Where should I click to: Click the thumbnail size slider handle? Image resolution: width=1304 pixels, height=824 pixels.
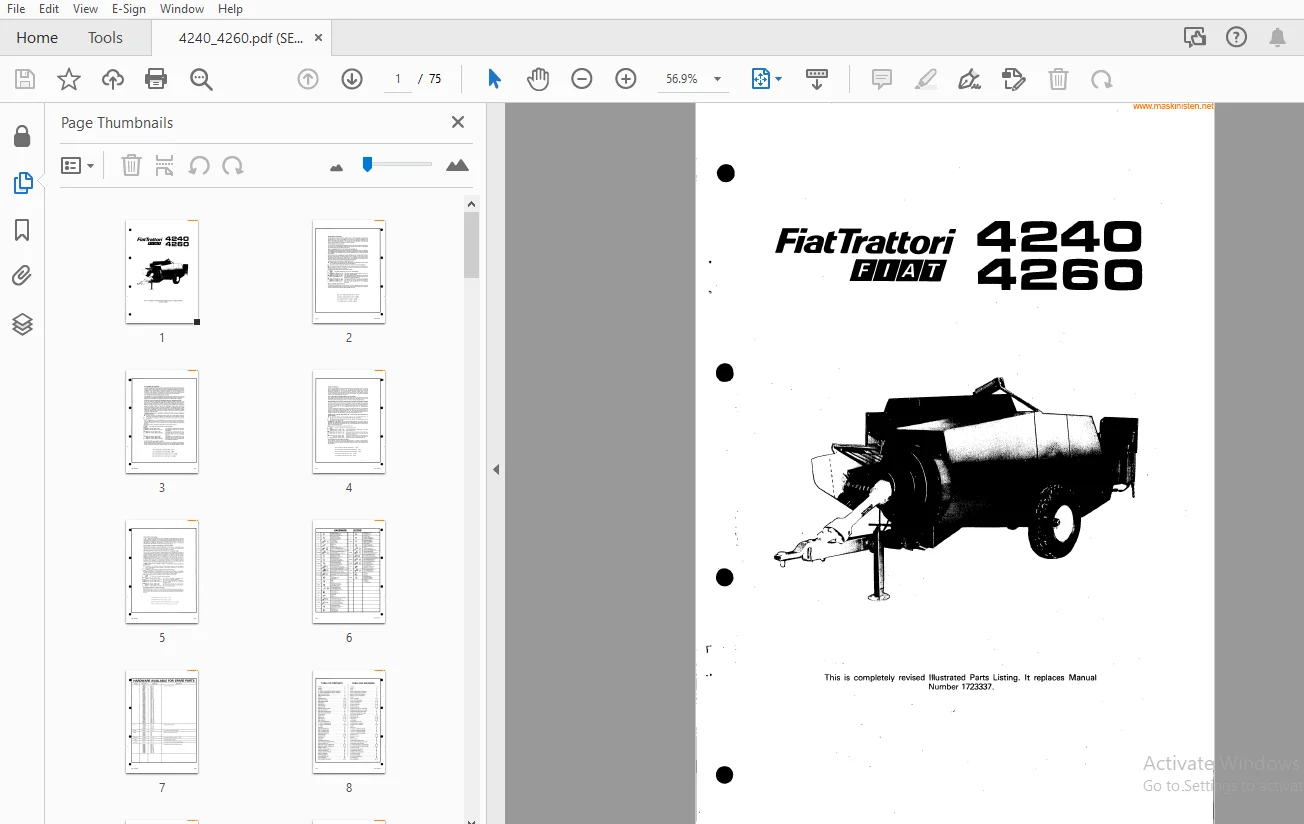click(368, 164)
